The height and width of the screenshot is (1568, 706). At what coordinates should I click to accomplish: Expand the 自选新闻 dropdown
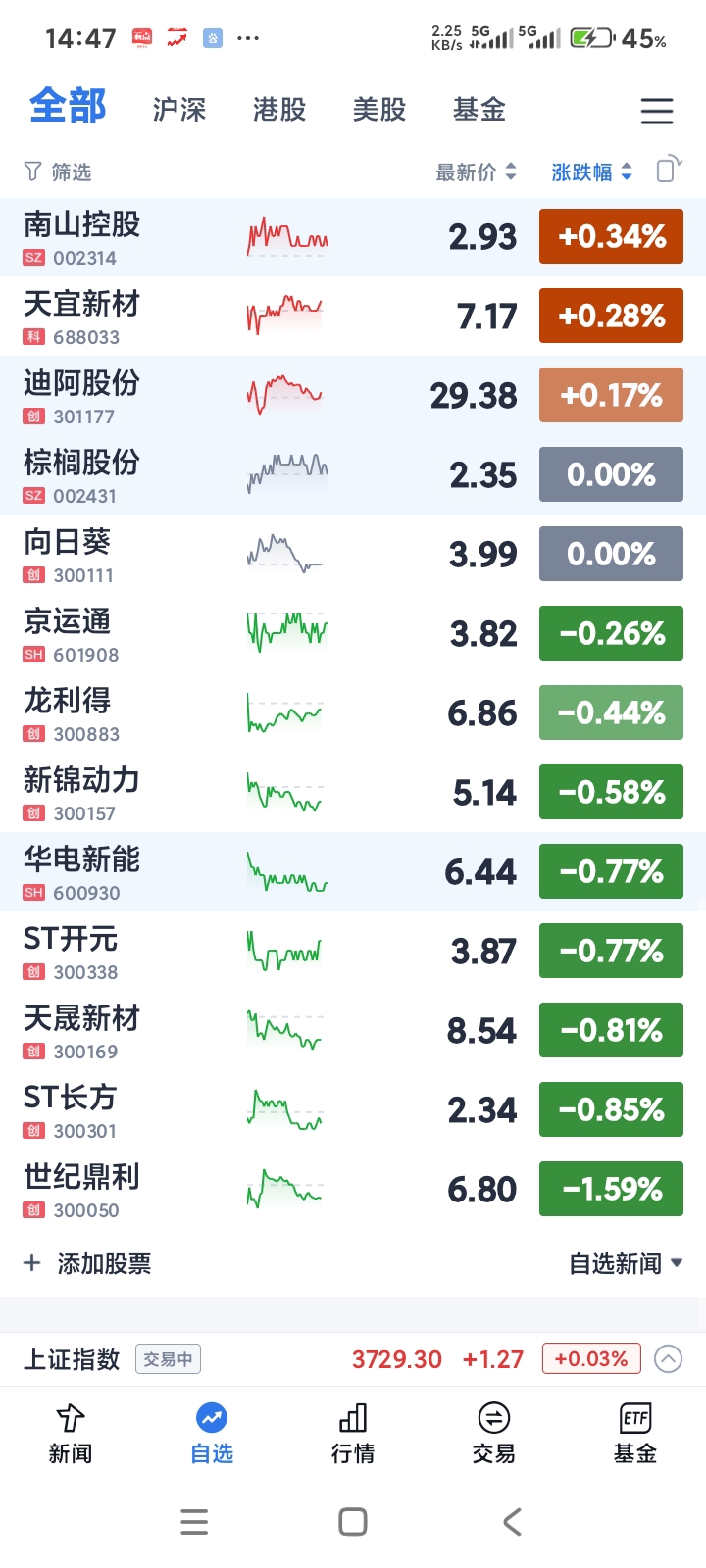coord(626,1263)
